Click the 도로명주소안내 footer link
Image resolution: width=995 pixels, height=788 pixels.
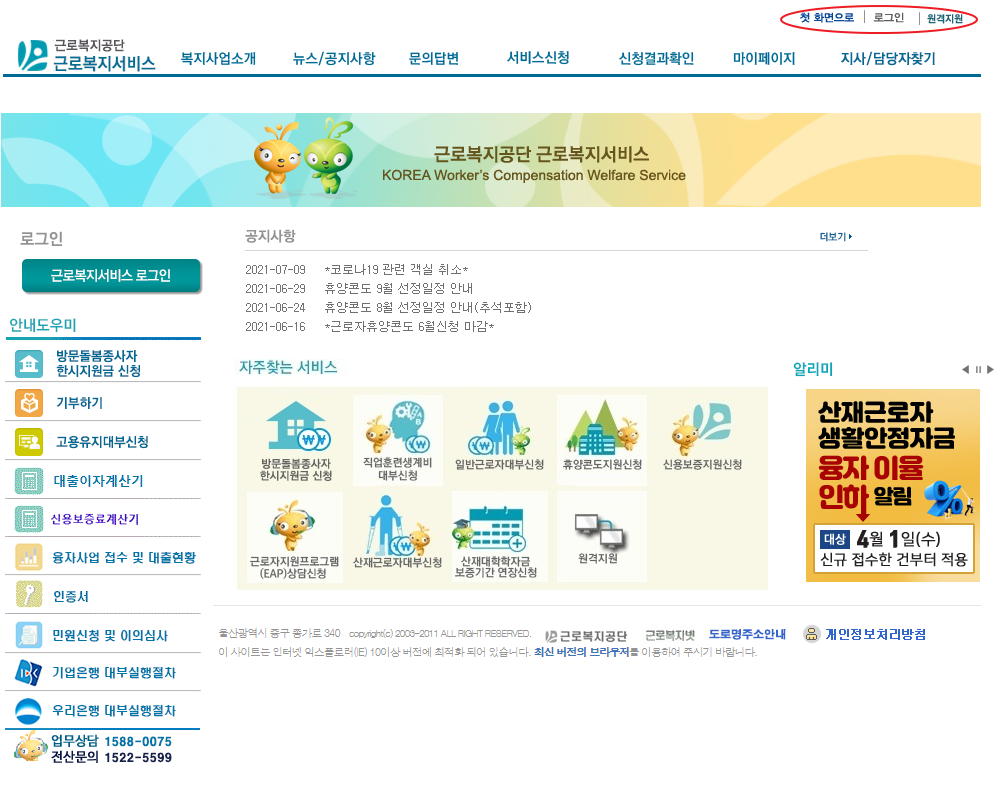(747, 634)
